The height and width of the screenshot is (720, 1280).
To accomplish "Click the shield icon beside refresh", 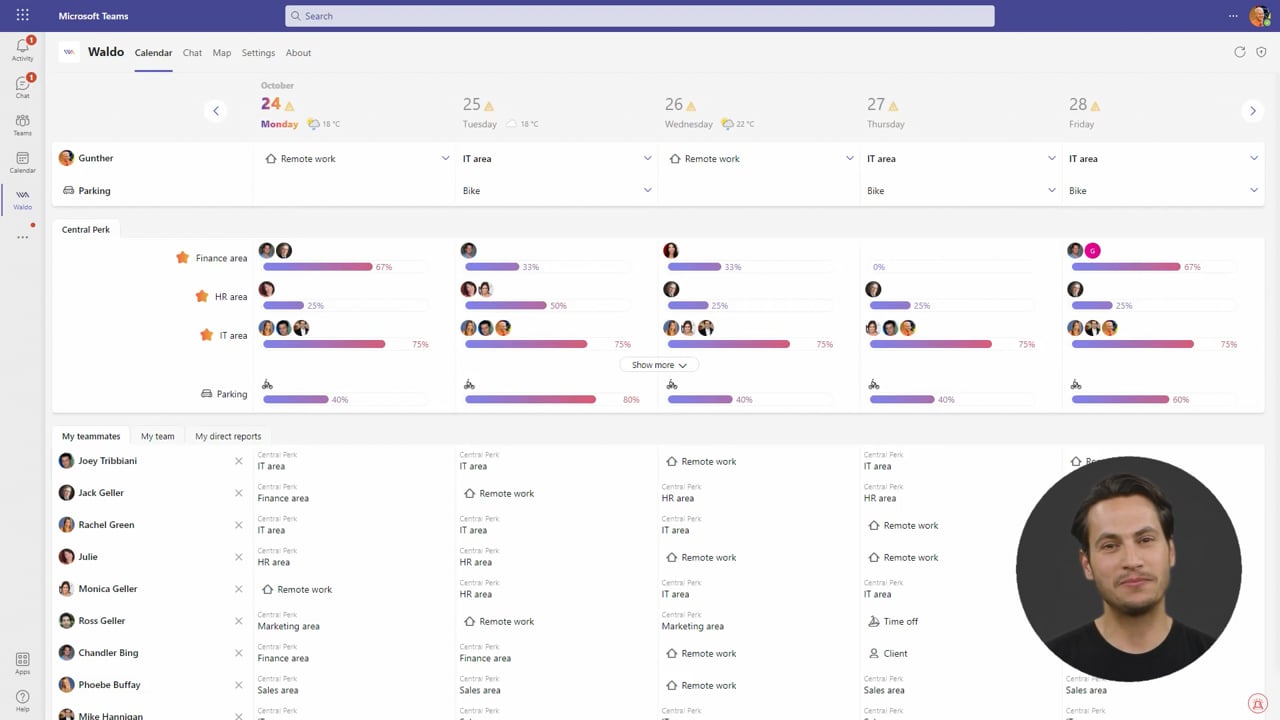I will click(x=1261, y=52).
